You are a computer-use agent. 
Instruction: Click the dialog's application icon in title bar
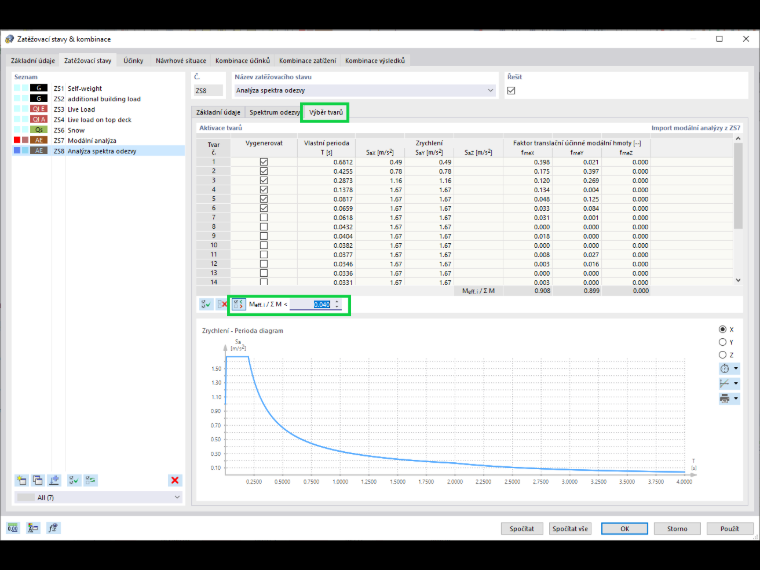click(x=9, y=39)
